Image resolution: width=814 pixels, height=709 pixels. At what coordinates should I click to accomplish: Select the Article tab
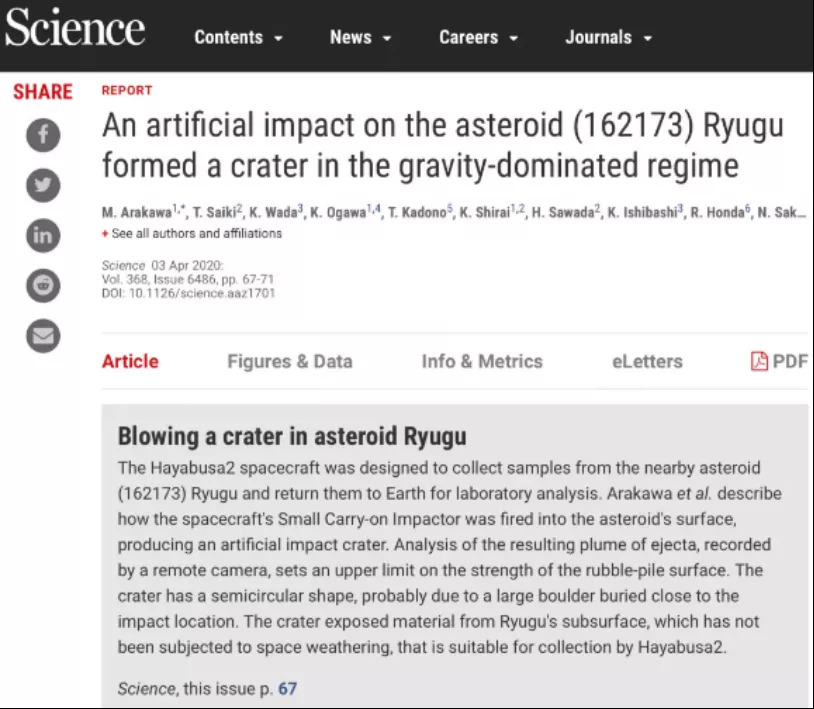click(x=130, y=362)
